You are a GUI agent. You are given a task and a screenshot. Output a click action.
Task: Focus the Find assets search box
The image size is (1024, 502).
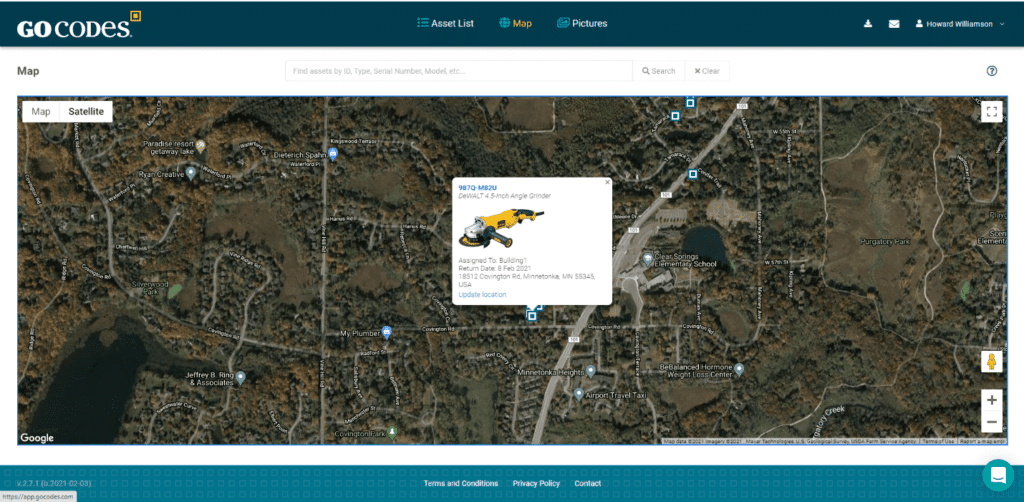(458, 71)
